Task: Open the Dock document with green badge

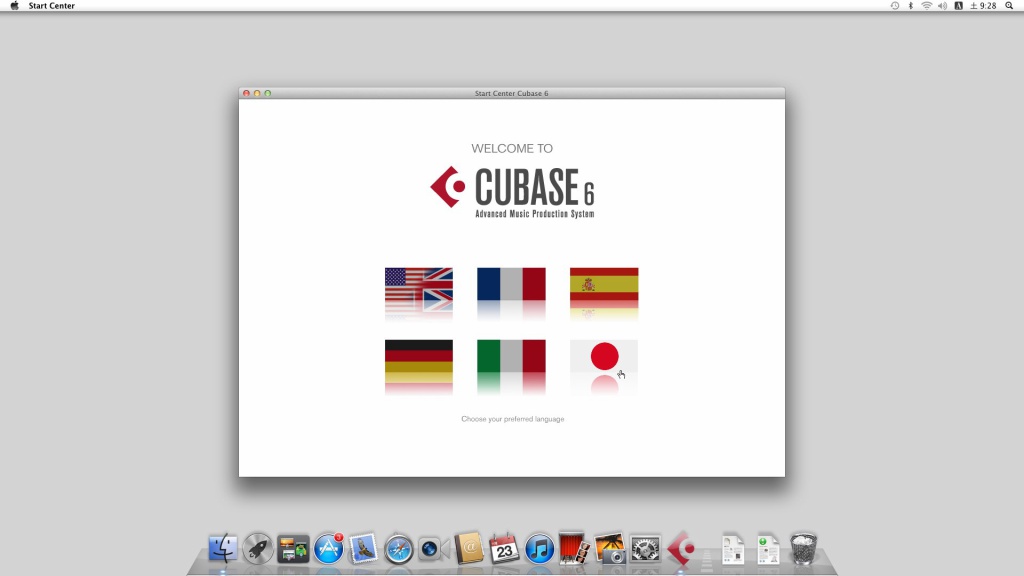Action: pyautogui.click(x=768, y=549)
